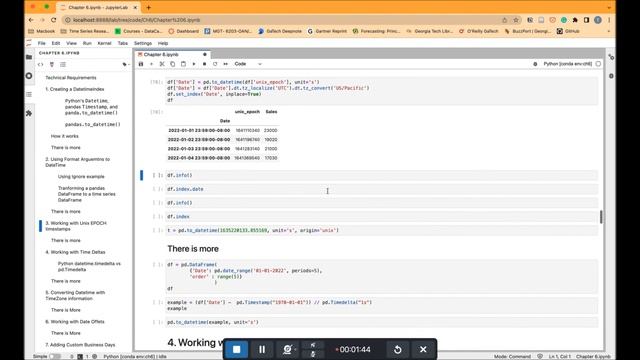This screenshot has width=640, height=360.
Task: Open the table of contents sidebar icon
Action: pyautogui.click(x=29, y=95)
